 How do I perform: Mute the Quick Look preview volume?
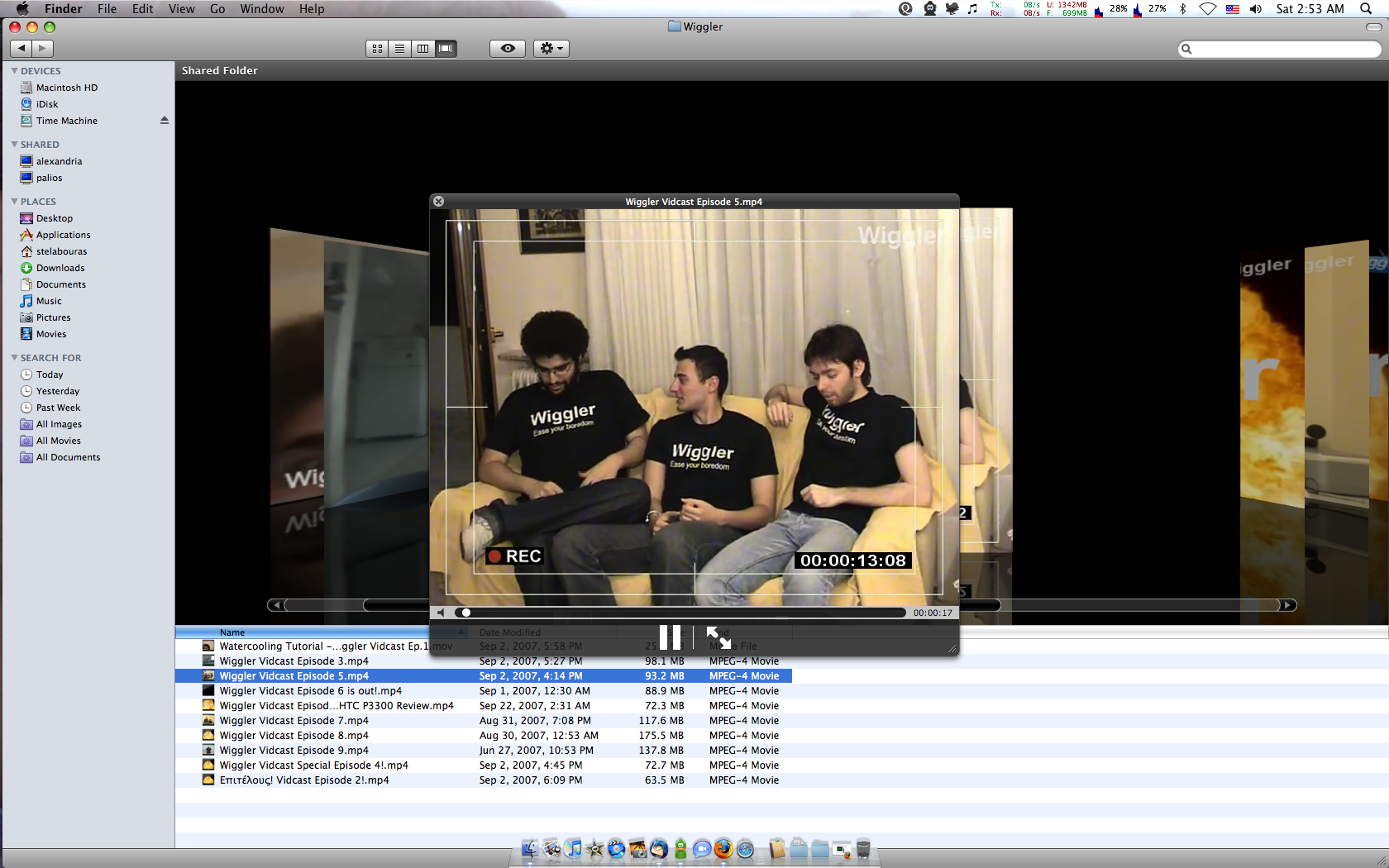[441, 613]
